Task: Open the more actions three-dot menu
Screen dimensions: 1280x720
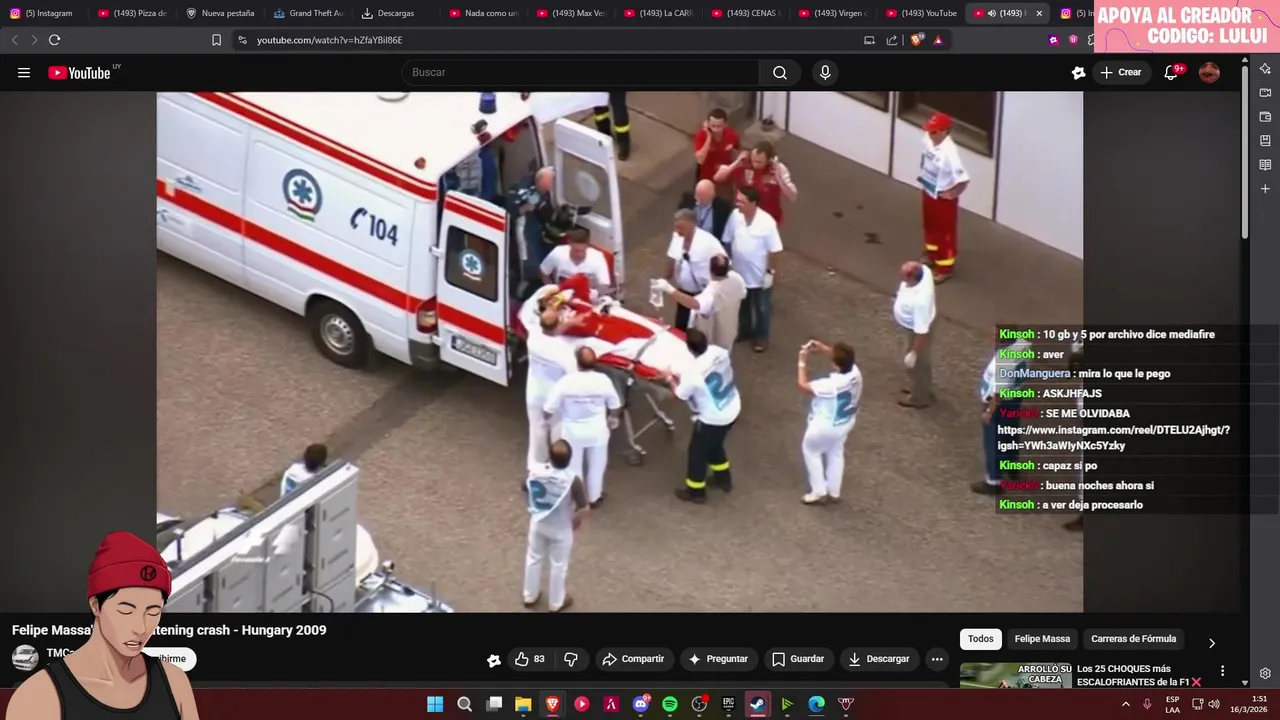Action: pos(937,659)
